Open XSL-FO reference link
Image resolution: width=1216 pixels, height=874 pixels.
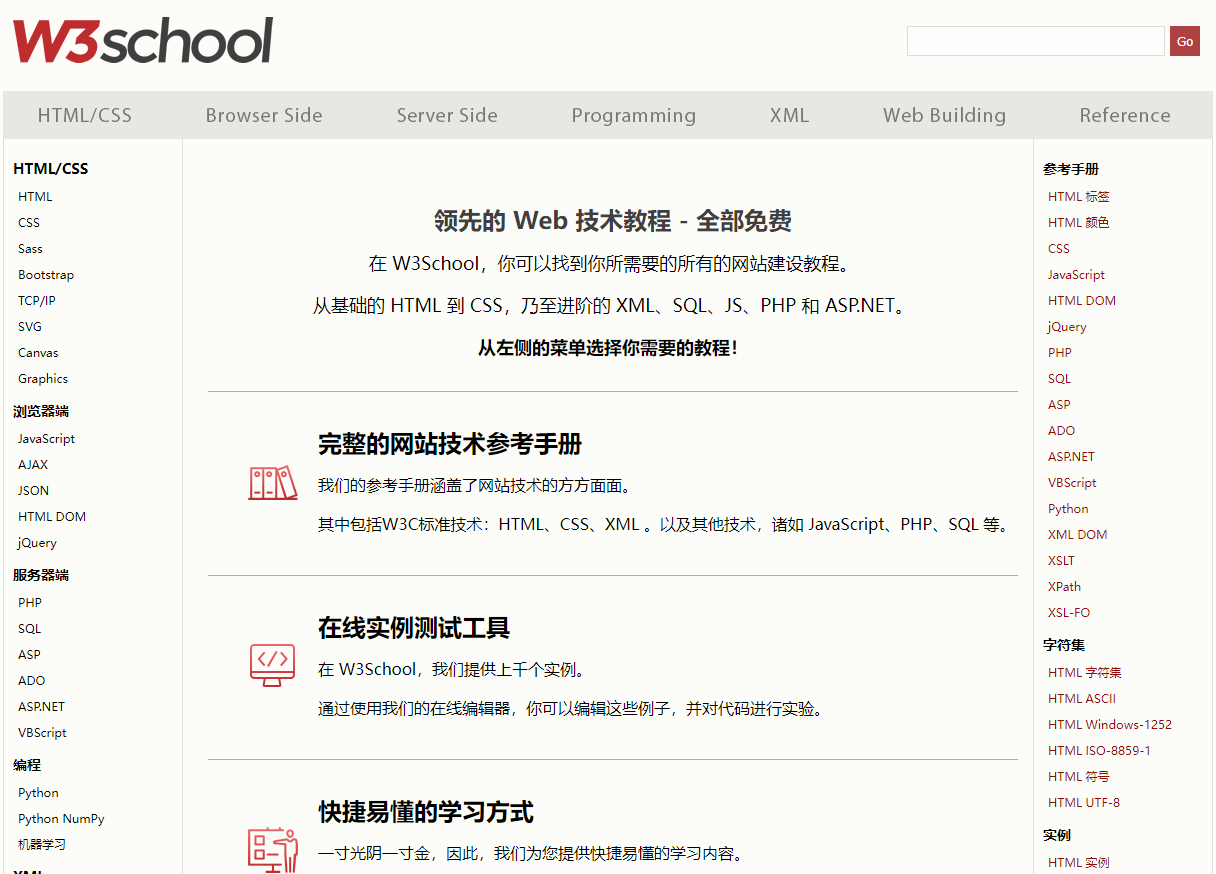coord(1069,613)
